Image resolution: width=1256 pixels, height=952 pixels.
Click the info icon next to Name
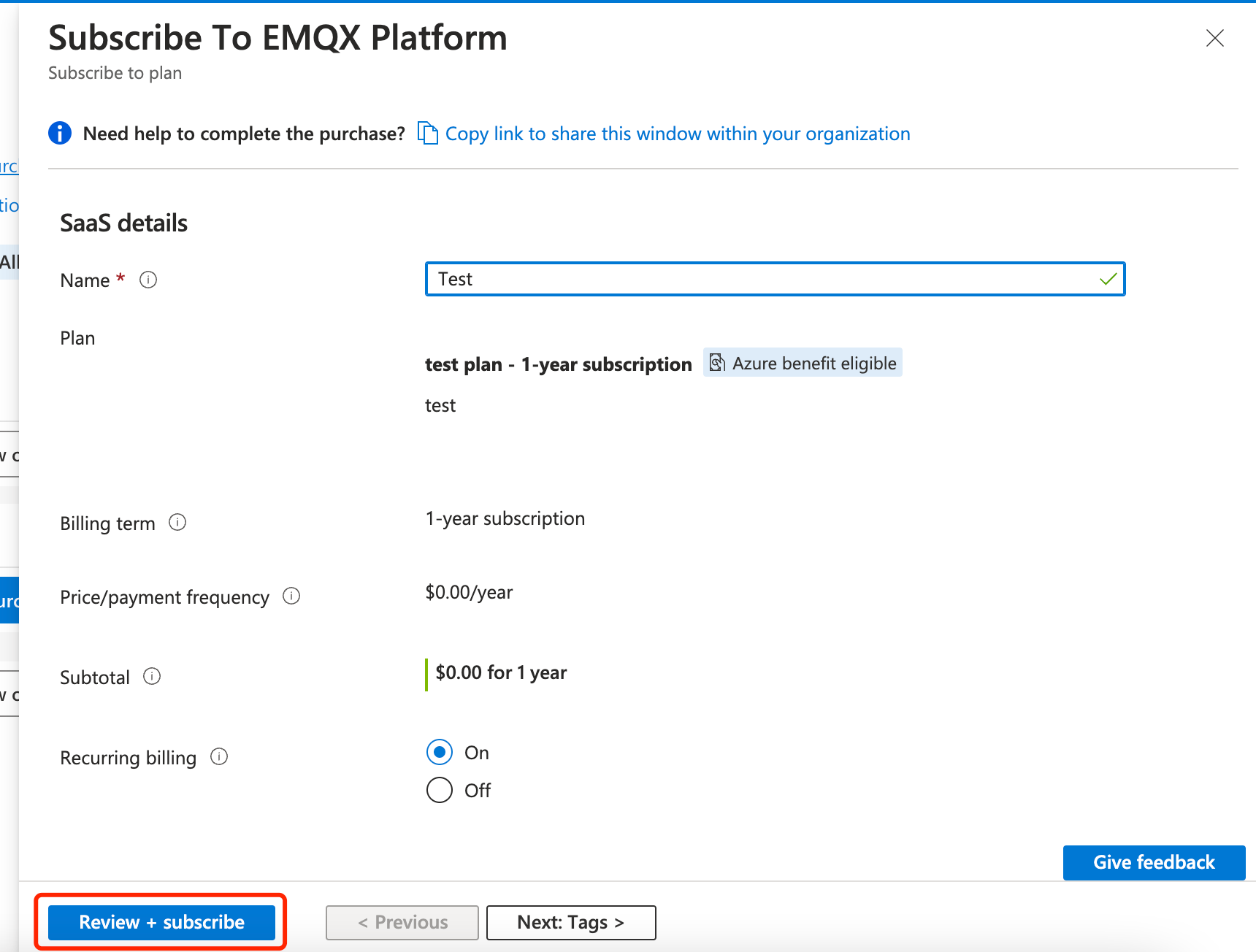148,280
